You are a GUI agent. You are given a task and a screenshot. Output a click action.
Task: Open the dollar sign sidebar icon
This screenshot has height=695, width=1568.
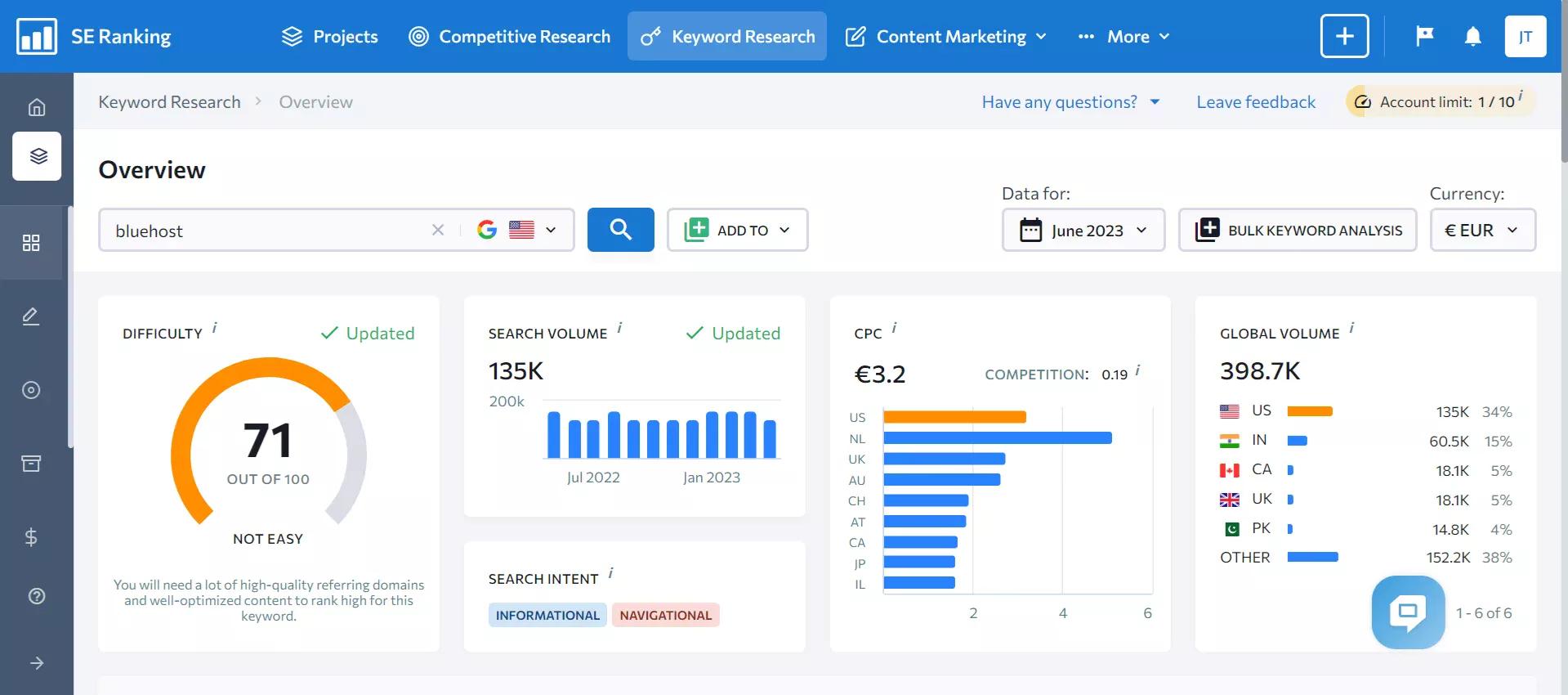tap(31, 537)
